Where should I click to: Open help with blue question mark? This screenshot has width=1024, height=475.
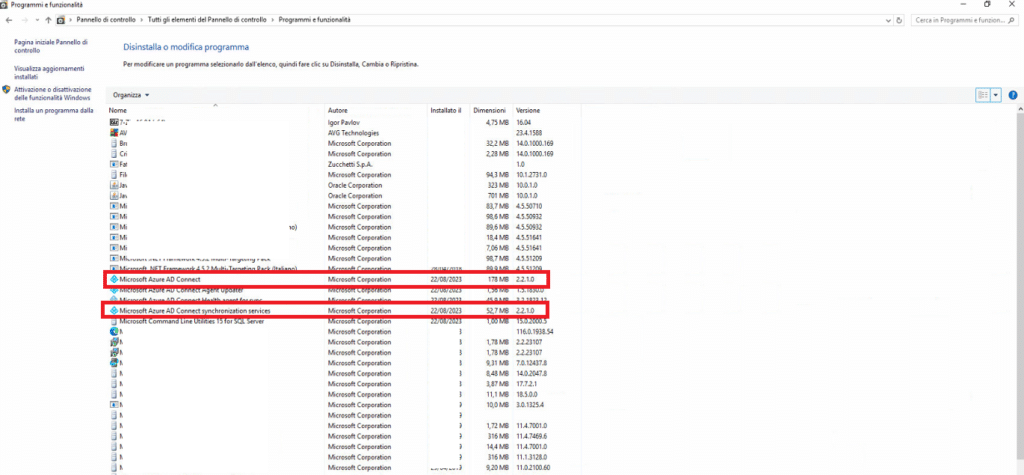tap(1013, 95)
